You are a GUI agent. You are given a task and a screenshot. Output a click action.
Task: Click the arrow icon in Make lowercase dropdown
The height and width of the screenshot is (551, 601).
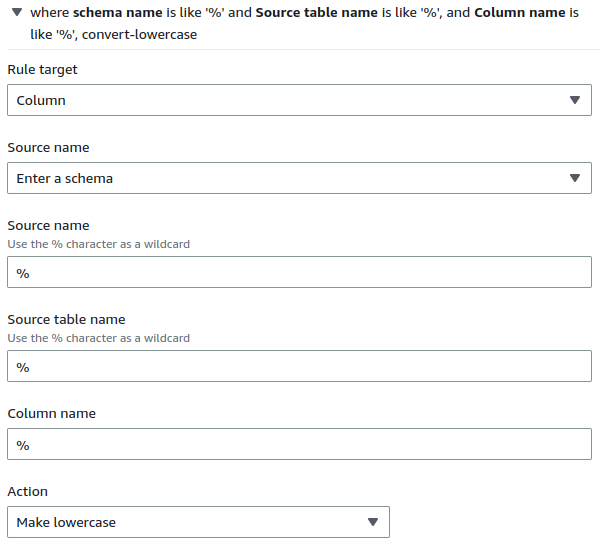(x=372, y=522)
